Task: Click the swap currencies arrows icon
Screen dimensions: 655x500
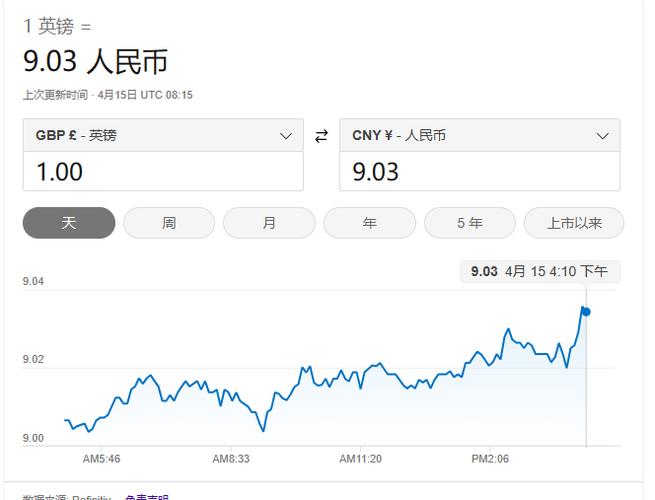Action: tap(321, 136)
